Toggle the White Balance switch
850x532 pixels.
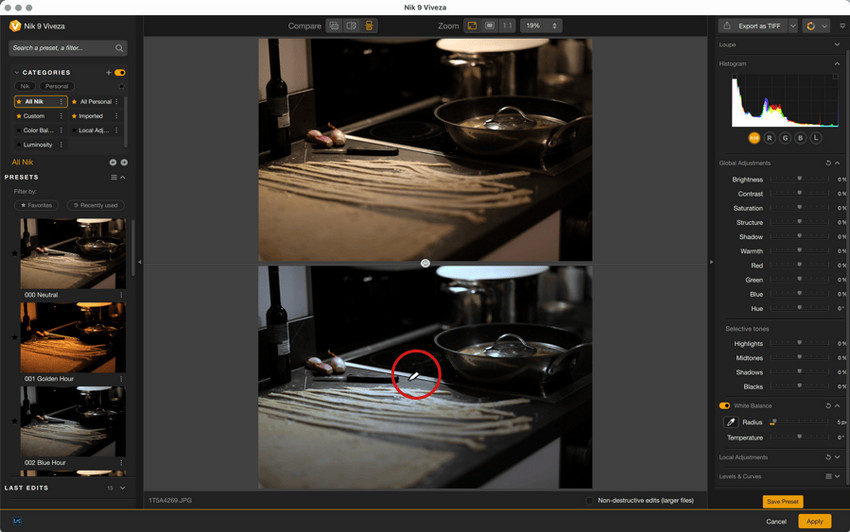[724, 406]
